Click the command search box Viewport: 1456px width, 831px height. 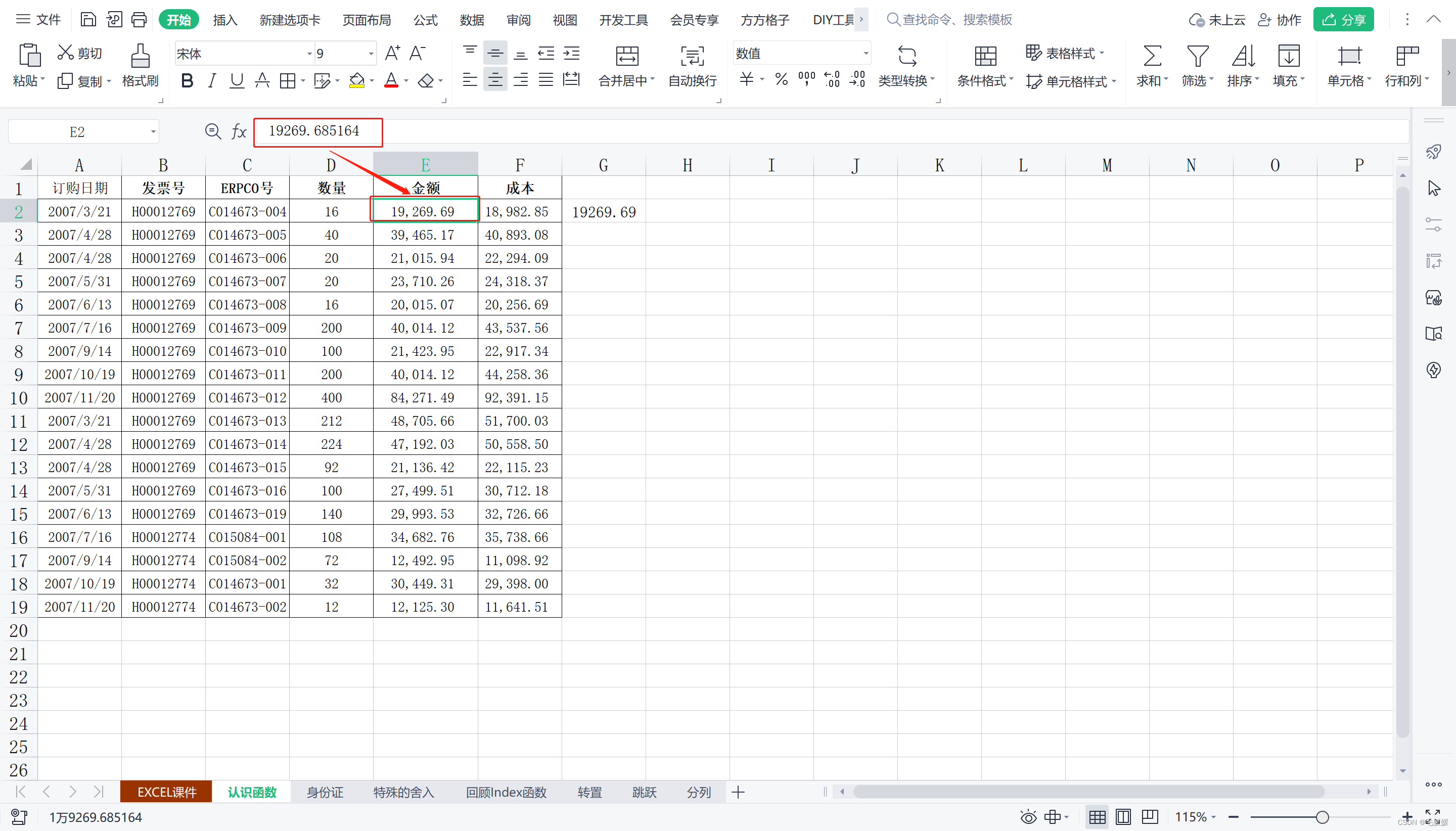coord(950,19)
